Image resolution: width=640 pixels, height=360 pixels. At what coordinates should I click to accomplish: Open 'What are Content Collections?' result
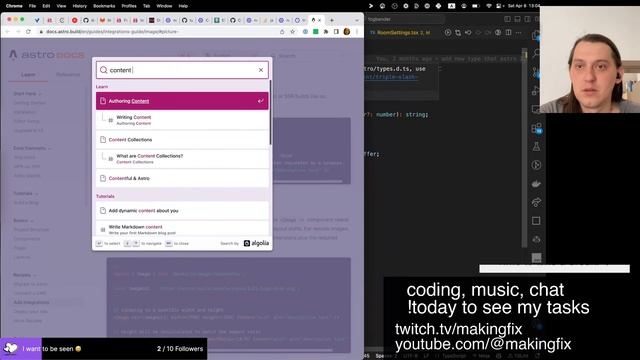point(182,159)
